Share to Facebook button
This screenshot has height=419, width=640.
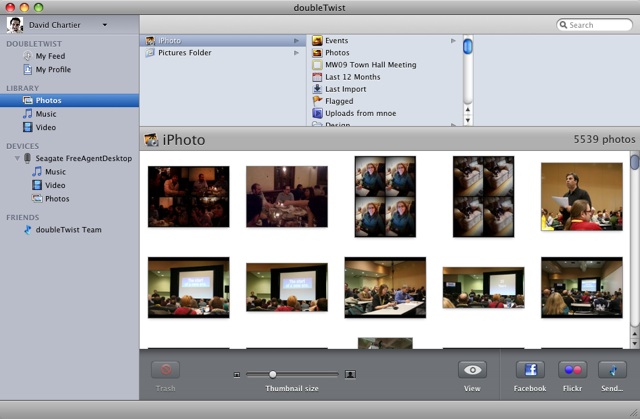click(x=530, y=370)
